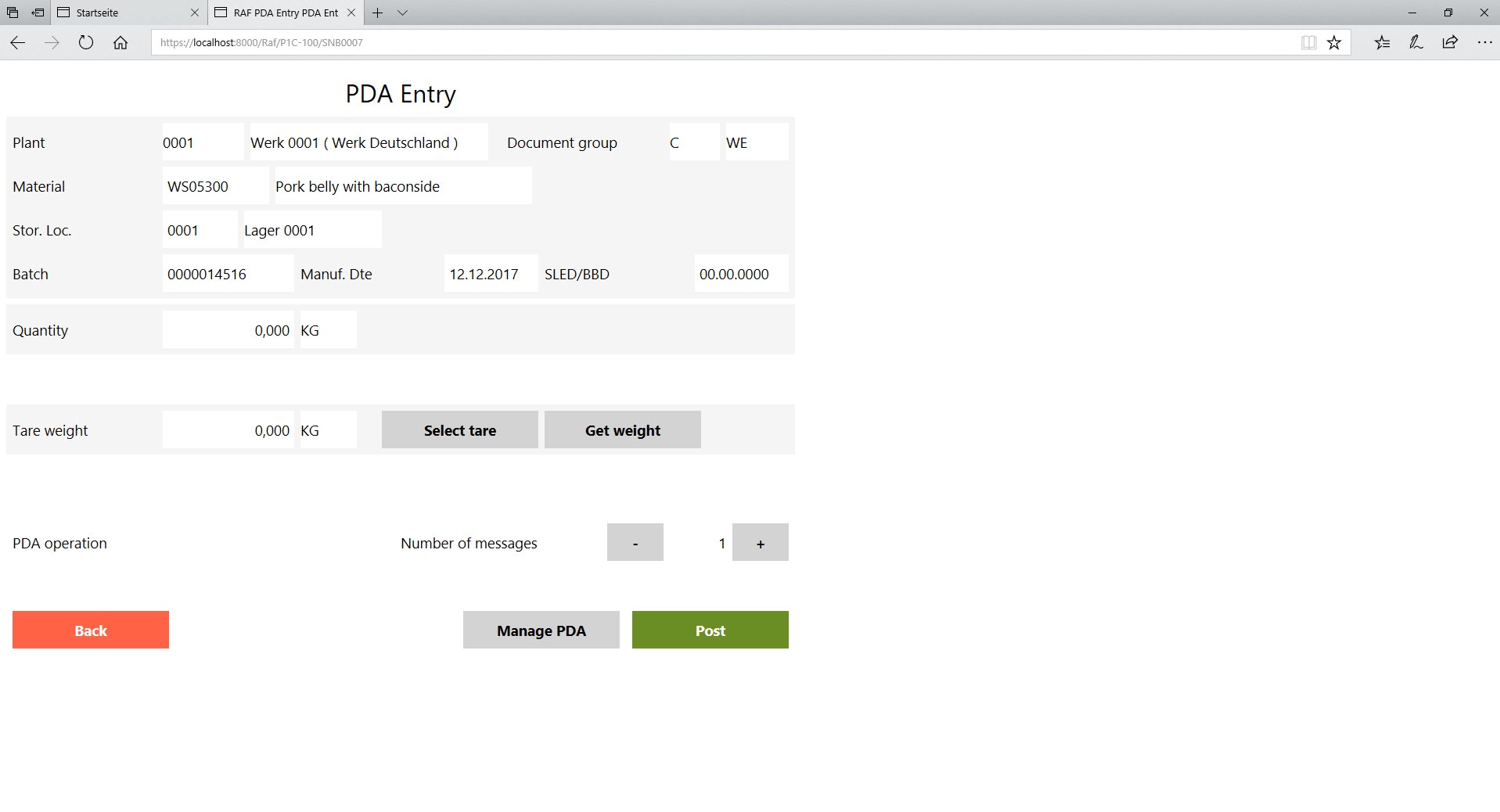The image size is (1500, 812).
Task: Click the share page icon
Action: (x=1450, y=43)
